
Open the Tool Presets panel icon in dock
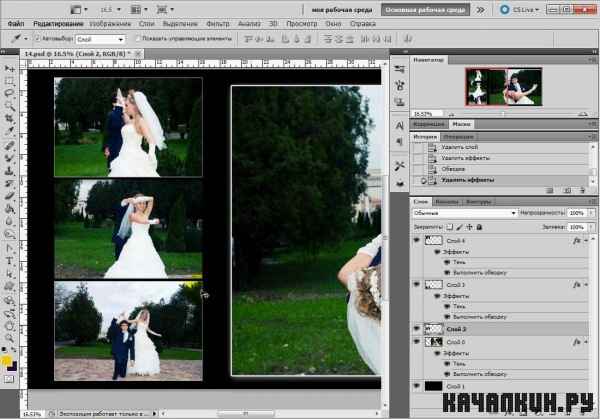[399, 166]
